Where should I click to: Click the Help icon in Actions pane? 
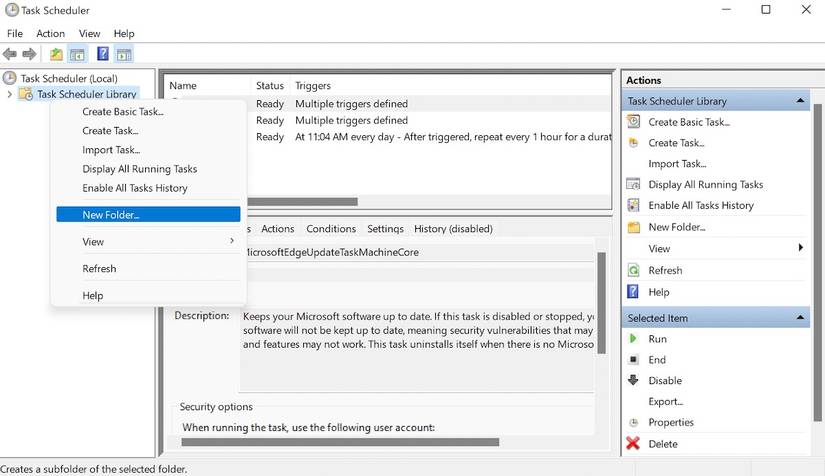coord(633,291)
